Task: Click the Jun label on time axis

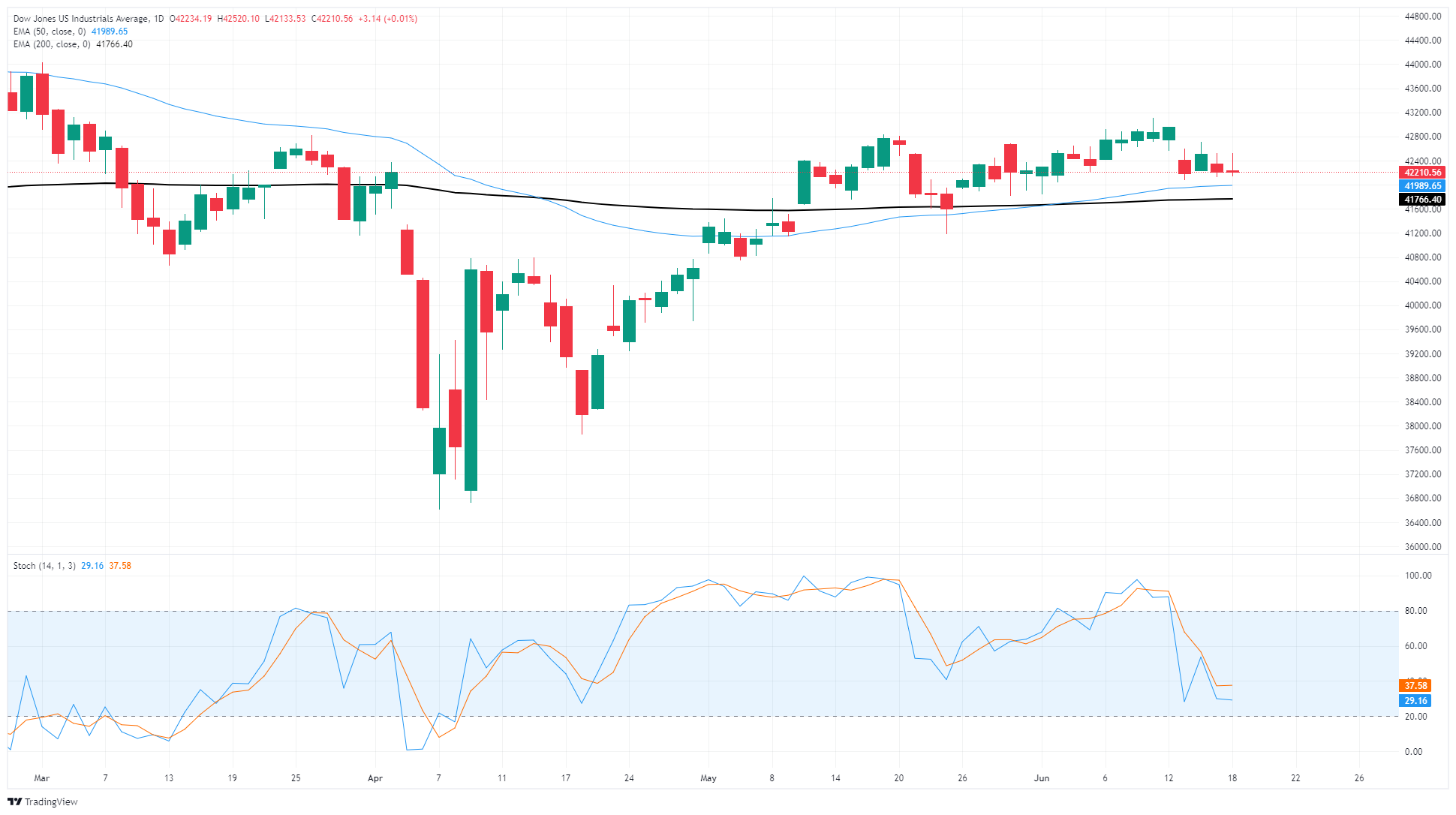Action: 1042,778
